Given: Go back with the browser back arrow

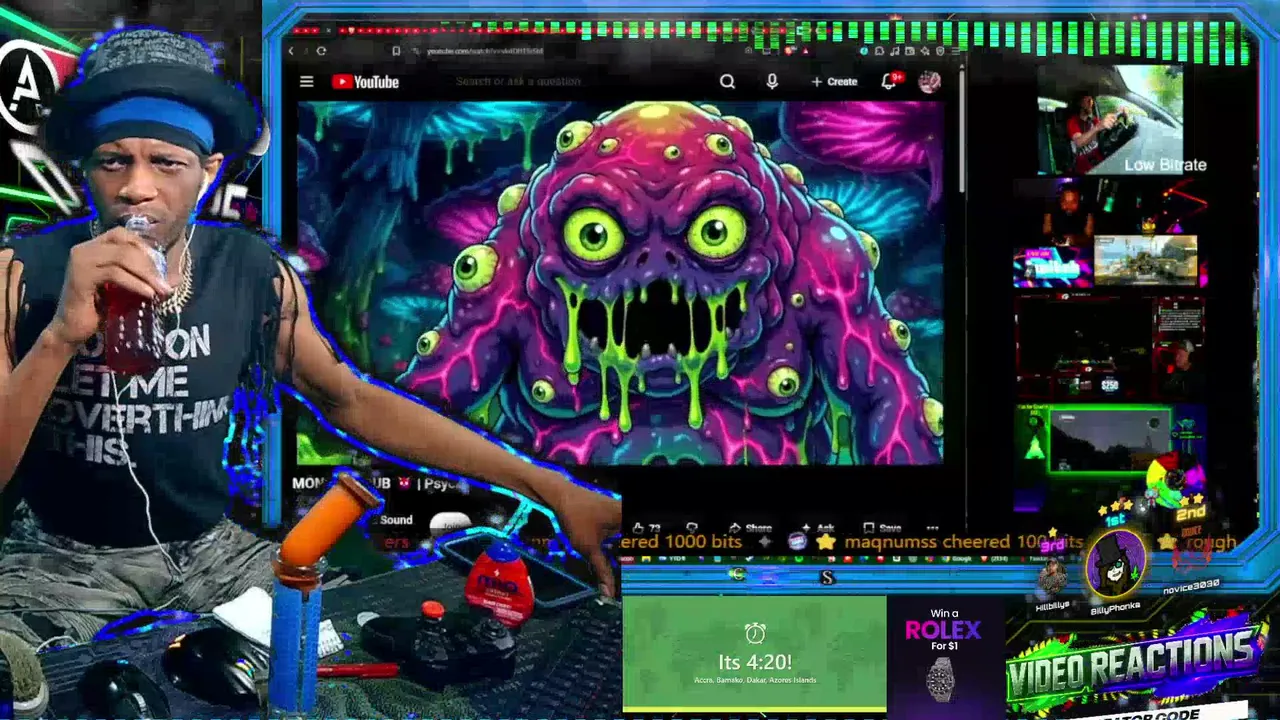Looking at the screenshot, I should pos(291,51).
